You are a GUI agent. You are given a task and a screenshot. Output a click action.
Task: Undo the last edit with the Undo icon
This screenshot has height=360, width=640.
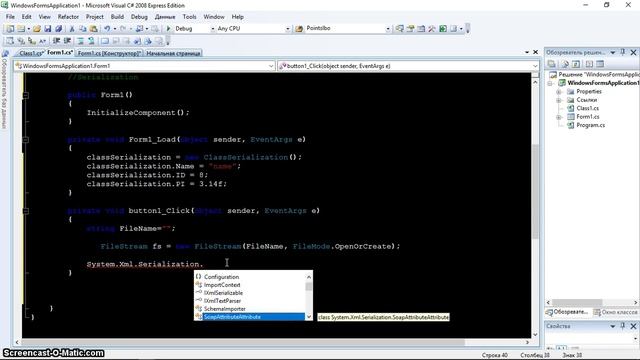[x=107, y=29]
